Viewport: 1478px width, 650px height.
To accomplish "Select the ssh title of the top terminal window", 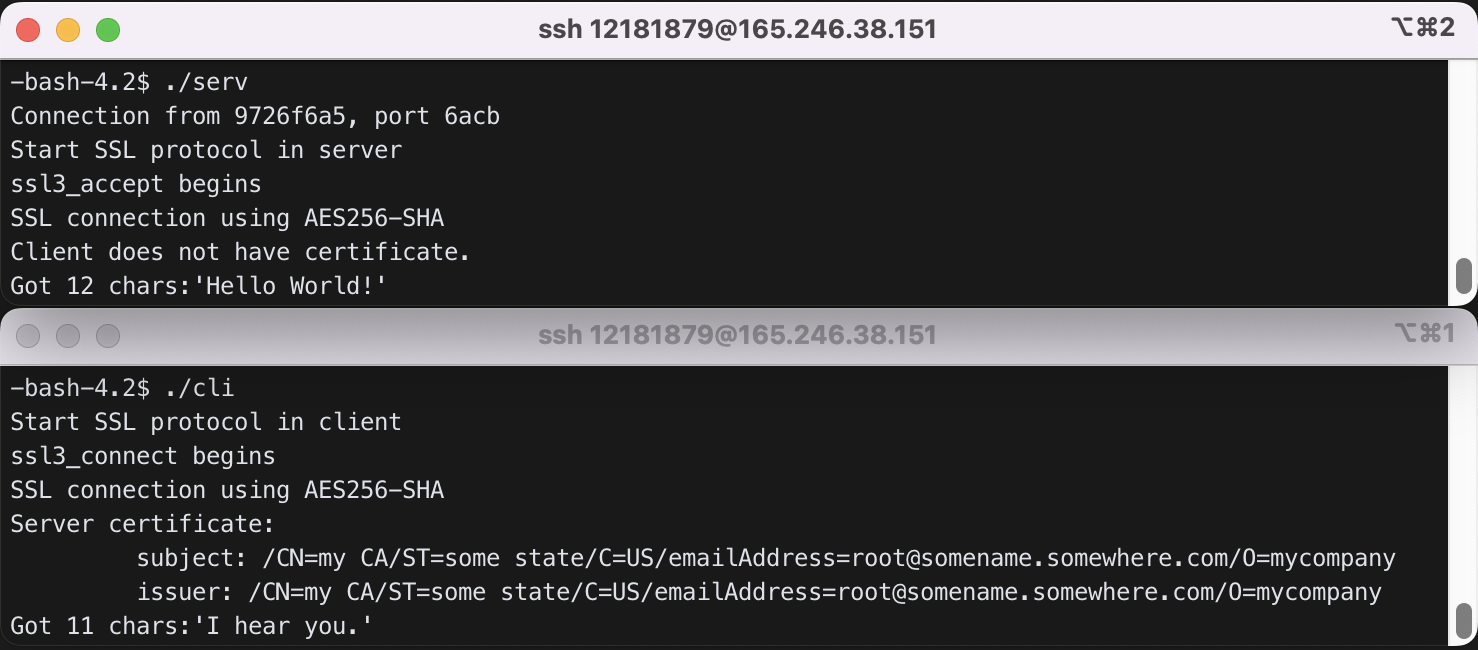I will click(x=737, y=29).
